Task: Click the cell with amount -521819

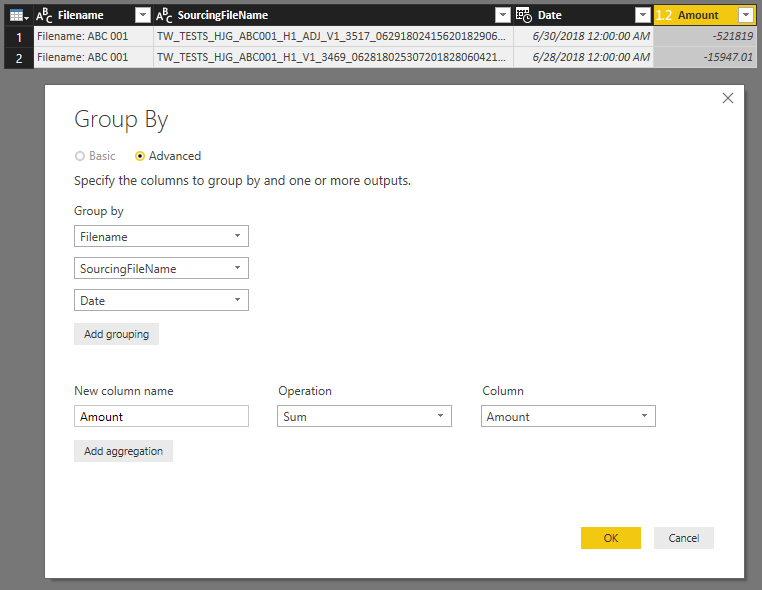Action: coord(705,36)
